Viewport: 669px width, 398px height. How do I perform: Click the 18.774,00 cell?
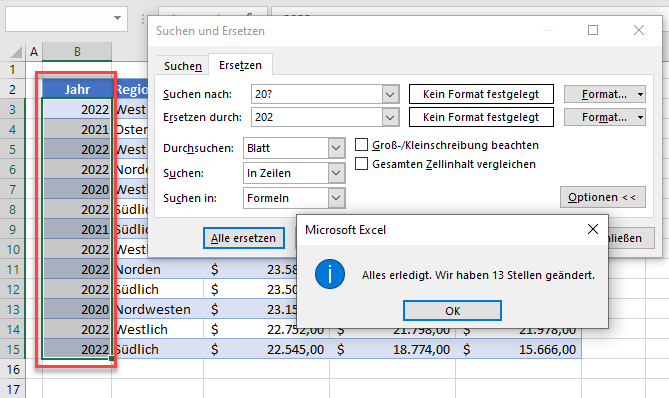point(393,349)
